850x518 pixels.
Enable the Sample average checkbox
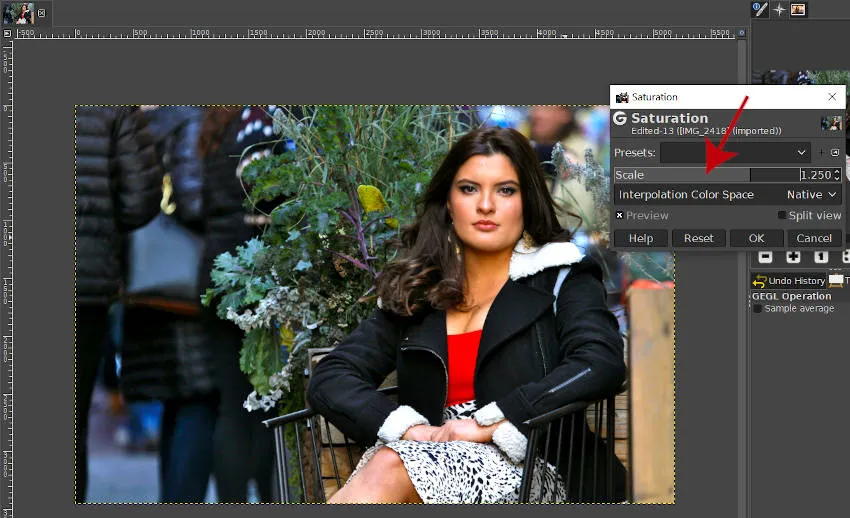click(x=757, y=309)
